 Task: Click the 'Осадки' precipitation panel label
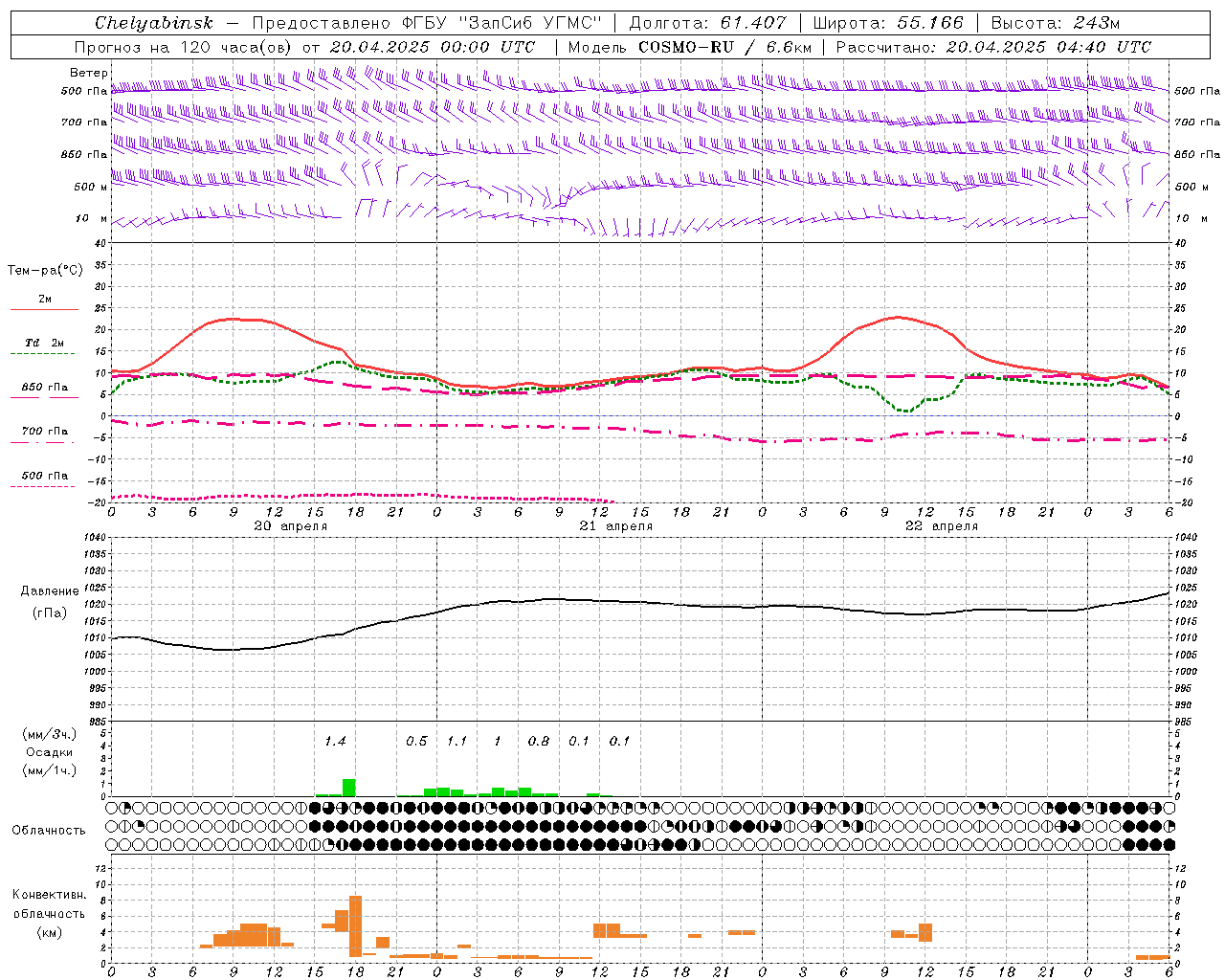point(50,752)
